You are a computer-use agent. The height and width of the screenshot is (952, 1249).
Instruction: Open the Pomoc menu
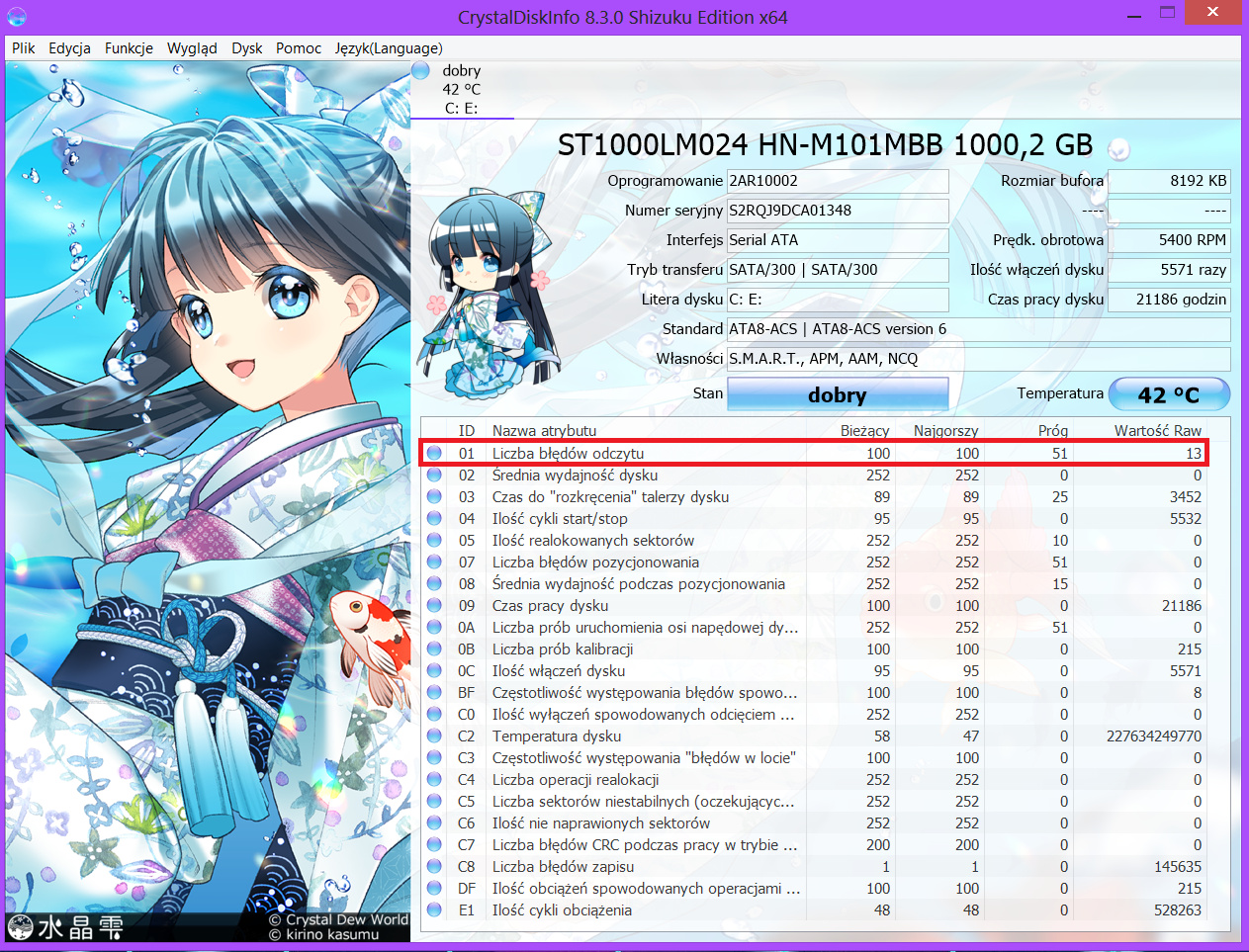pos(299,47)
